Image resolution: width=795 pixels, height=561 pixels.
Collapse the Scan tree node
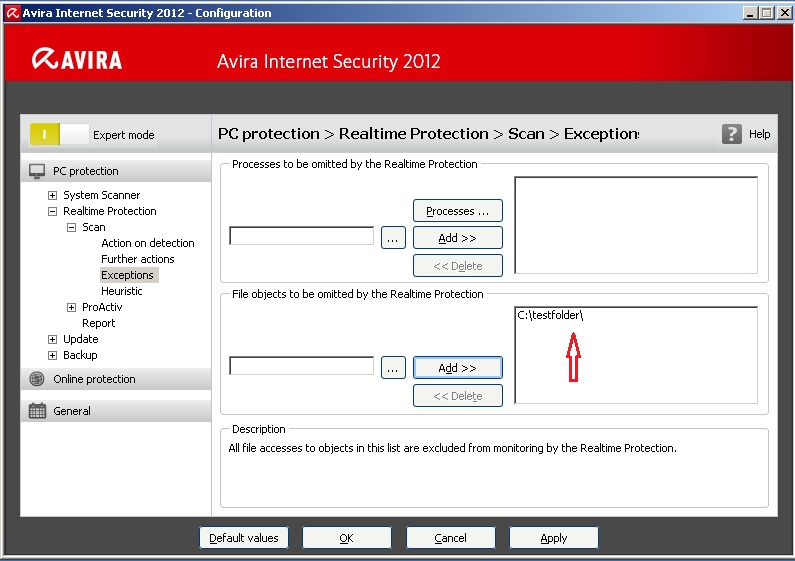[x=71, y=227]
